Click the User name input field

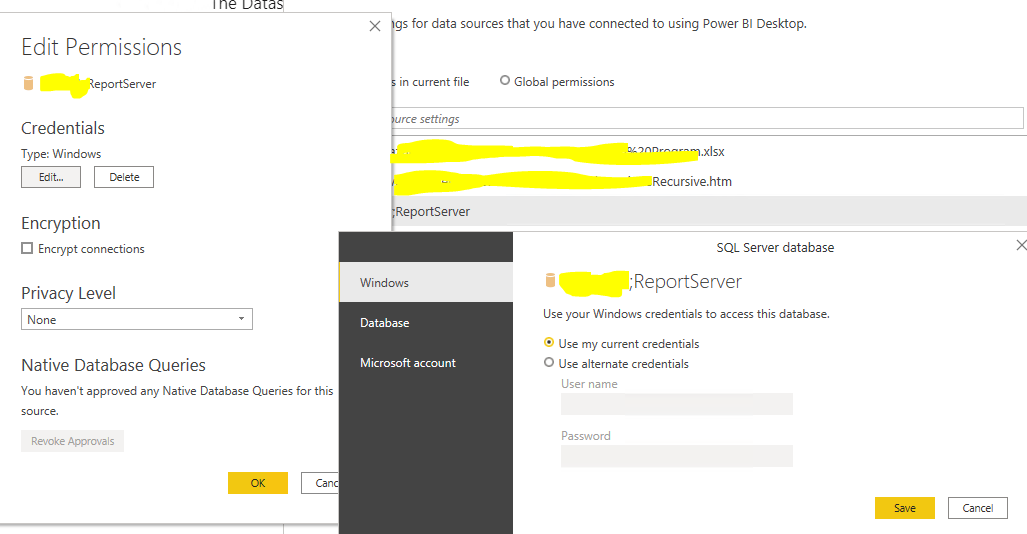click(677, 404)
